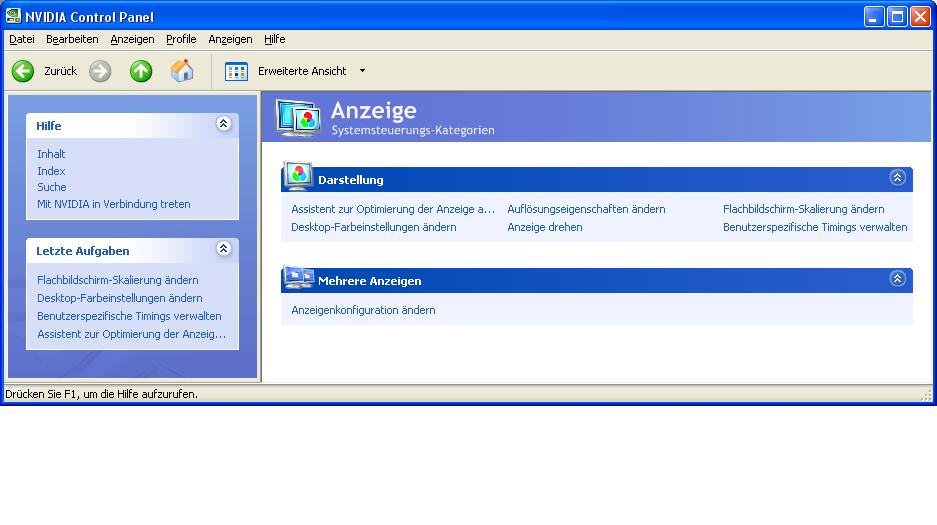This screenshot has width=937, height=525.
Task: Collapse the Darstellung section
Action: [897, 178]
